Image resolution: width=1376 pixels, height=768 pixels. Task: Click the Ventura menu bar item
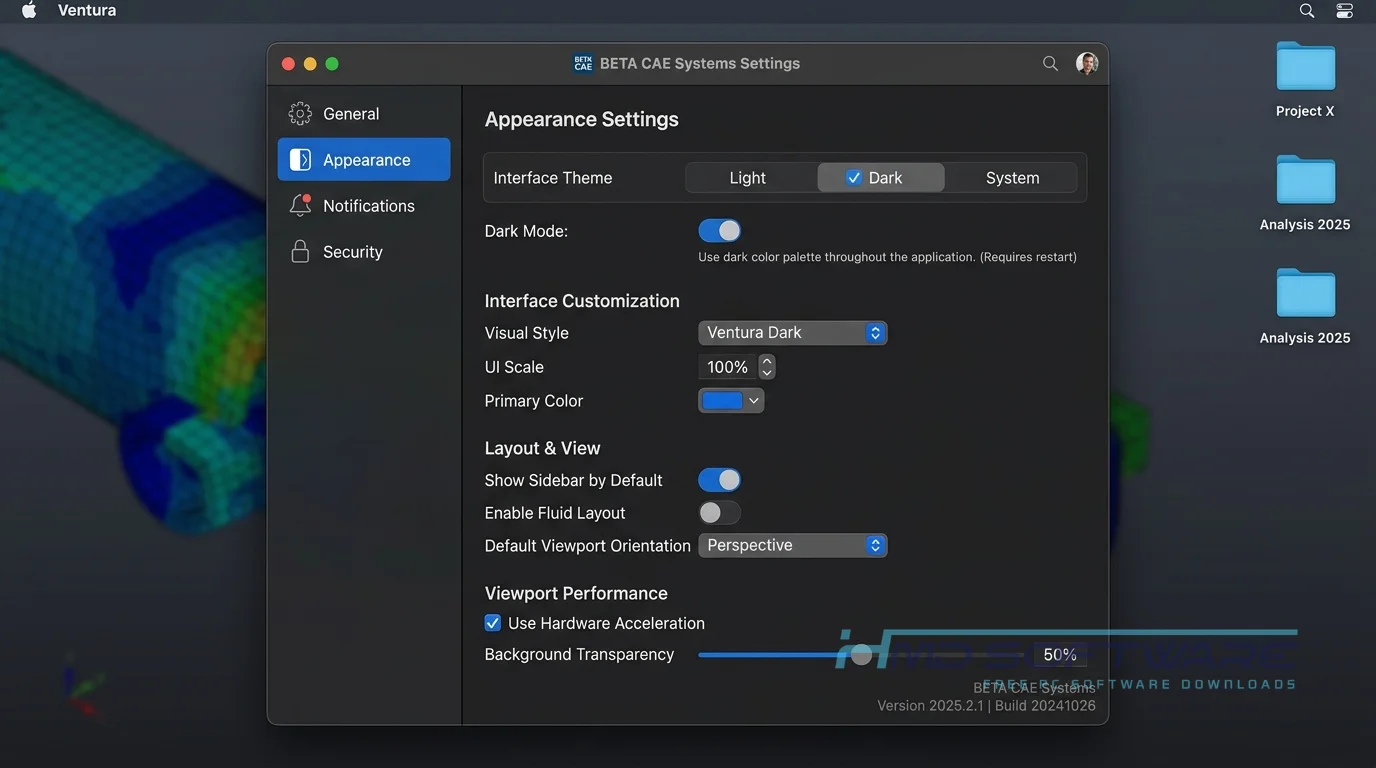click(x=87, y=10)
